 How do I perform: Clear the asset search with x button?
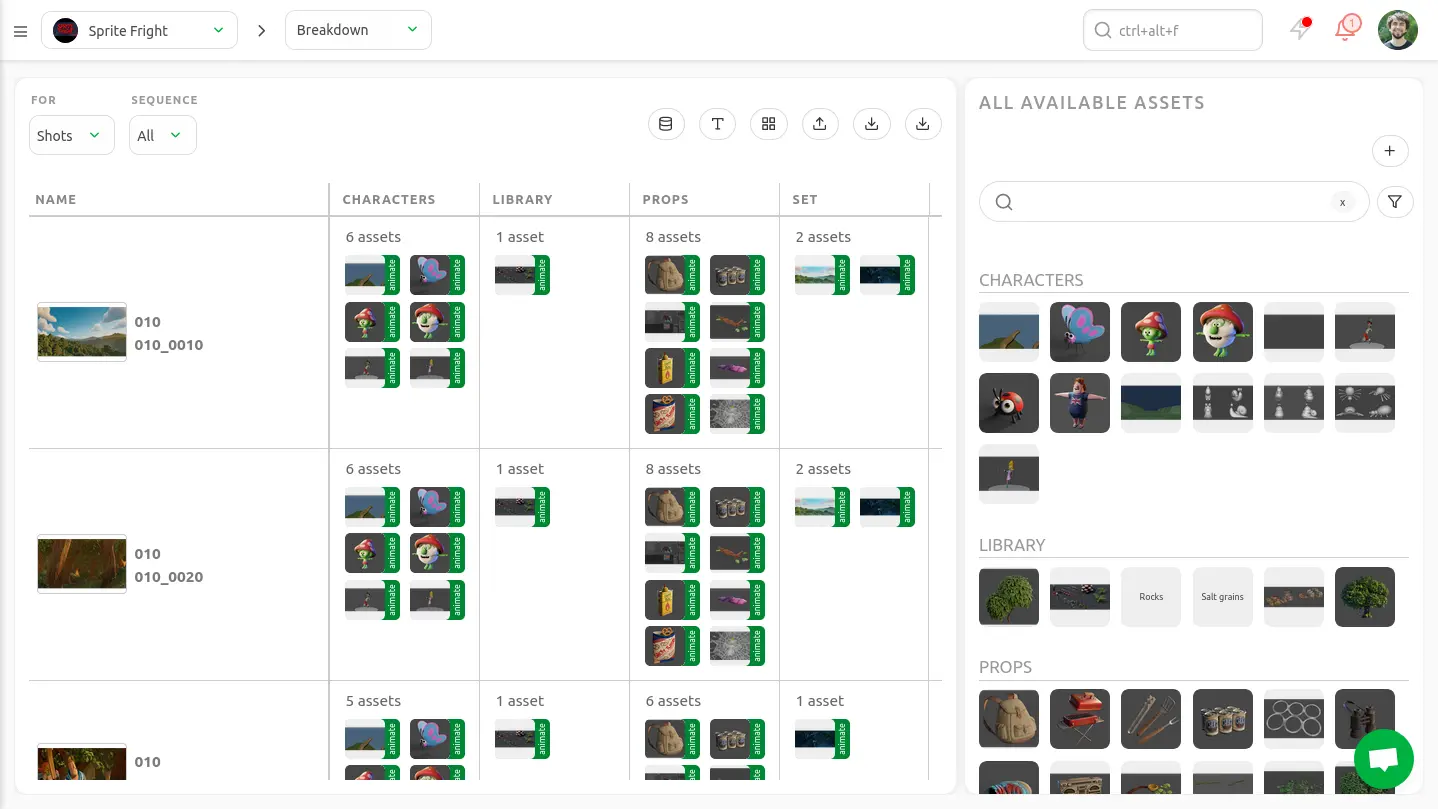pos(1342,202)
